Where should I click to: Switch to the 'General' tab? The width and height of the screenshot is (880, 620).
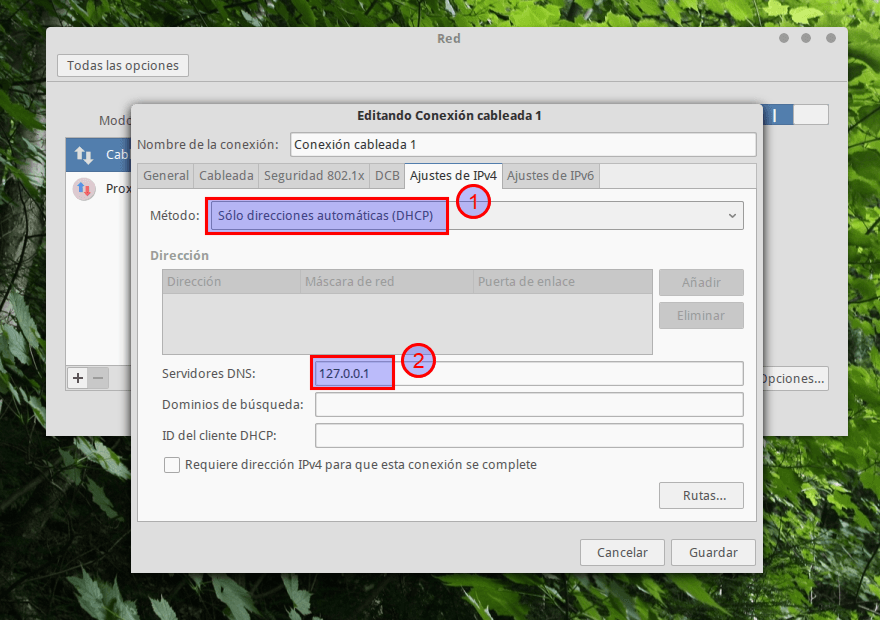click(x=165, y=175)
